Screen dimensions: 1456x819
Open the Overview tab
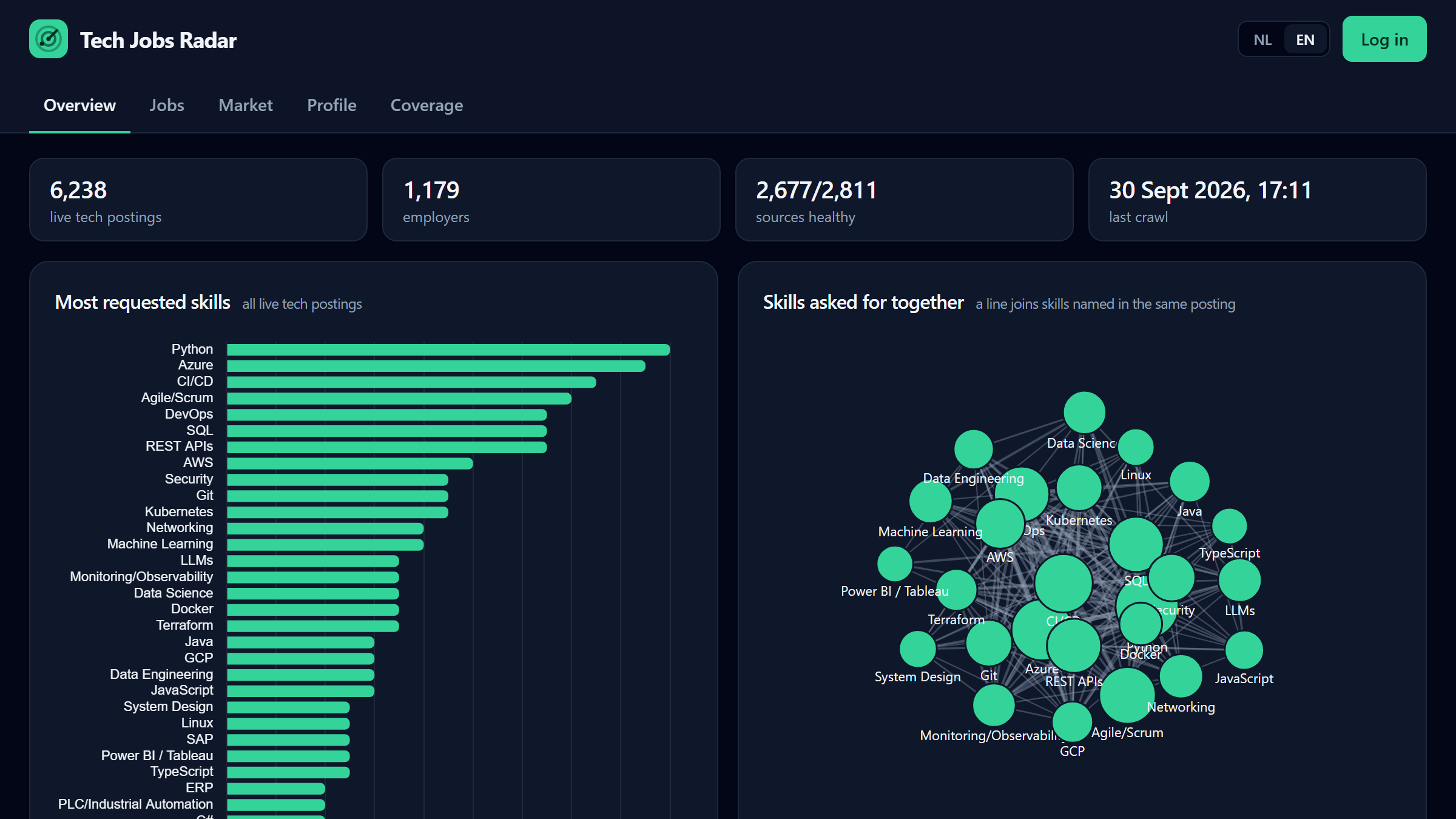click(79, 106)
